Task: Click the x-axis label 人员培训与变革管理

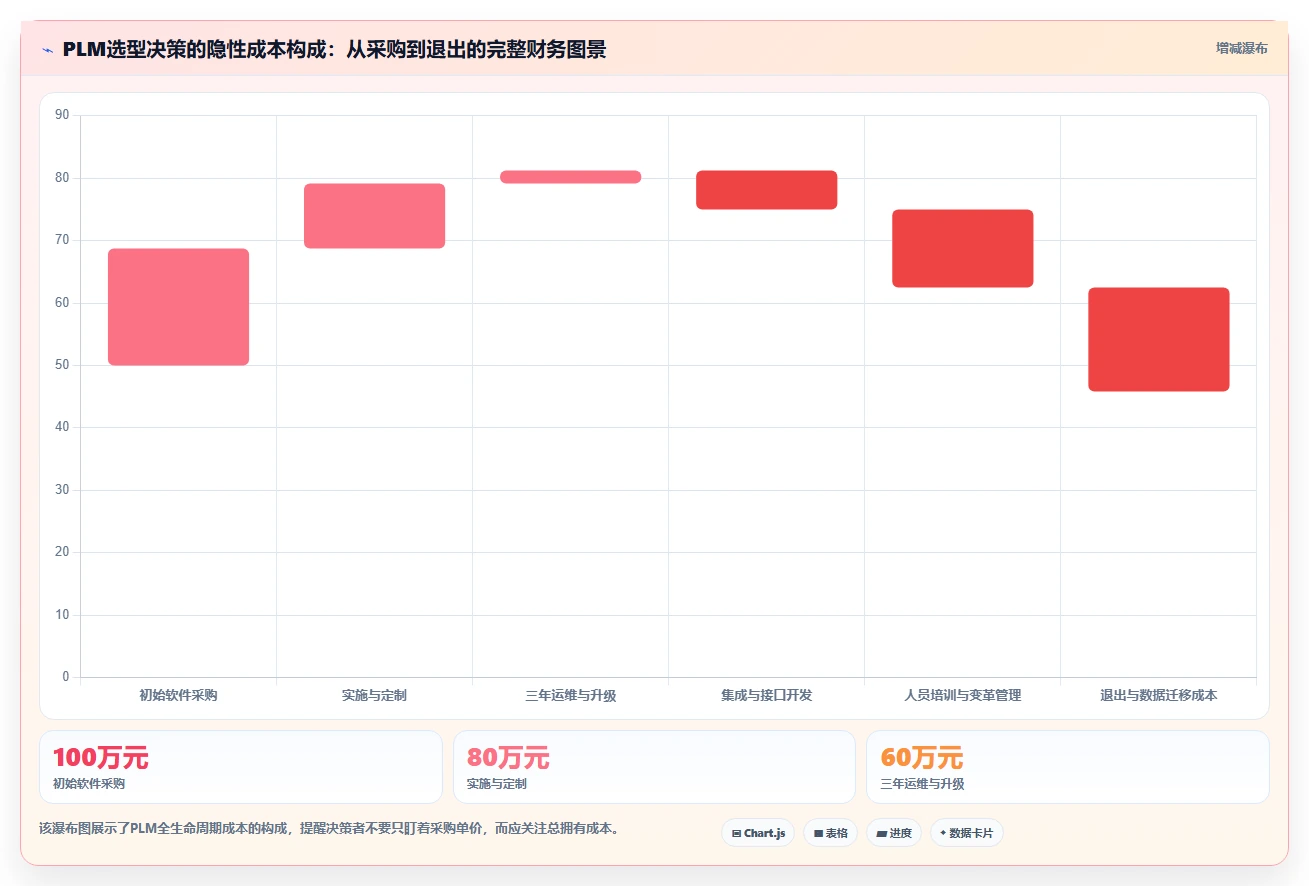Action: tap(962, 695)
